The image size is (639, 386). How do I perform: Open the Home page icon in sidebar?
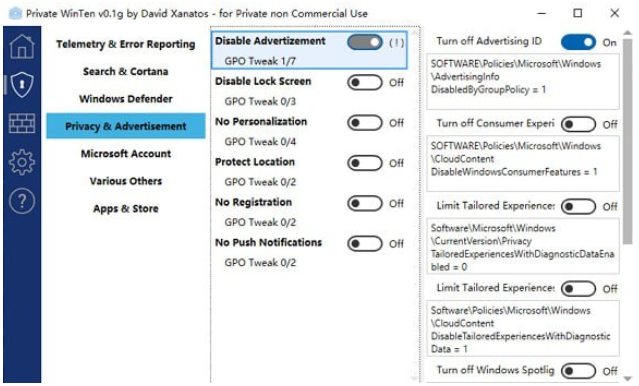coord(22,46)
